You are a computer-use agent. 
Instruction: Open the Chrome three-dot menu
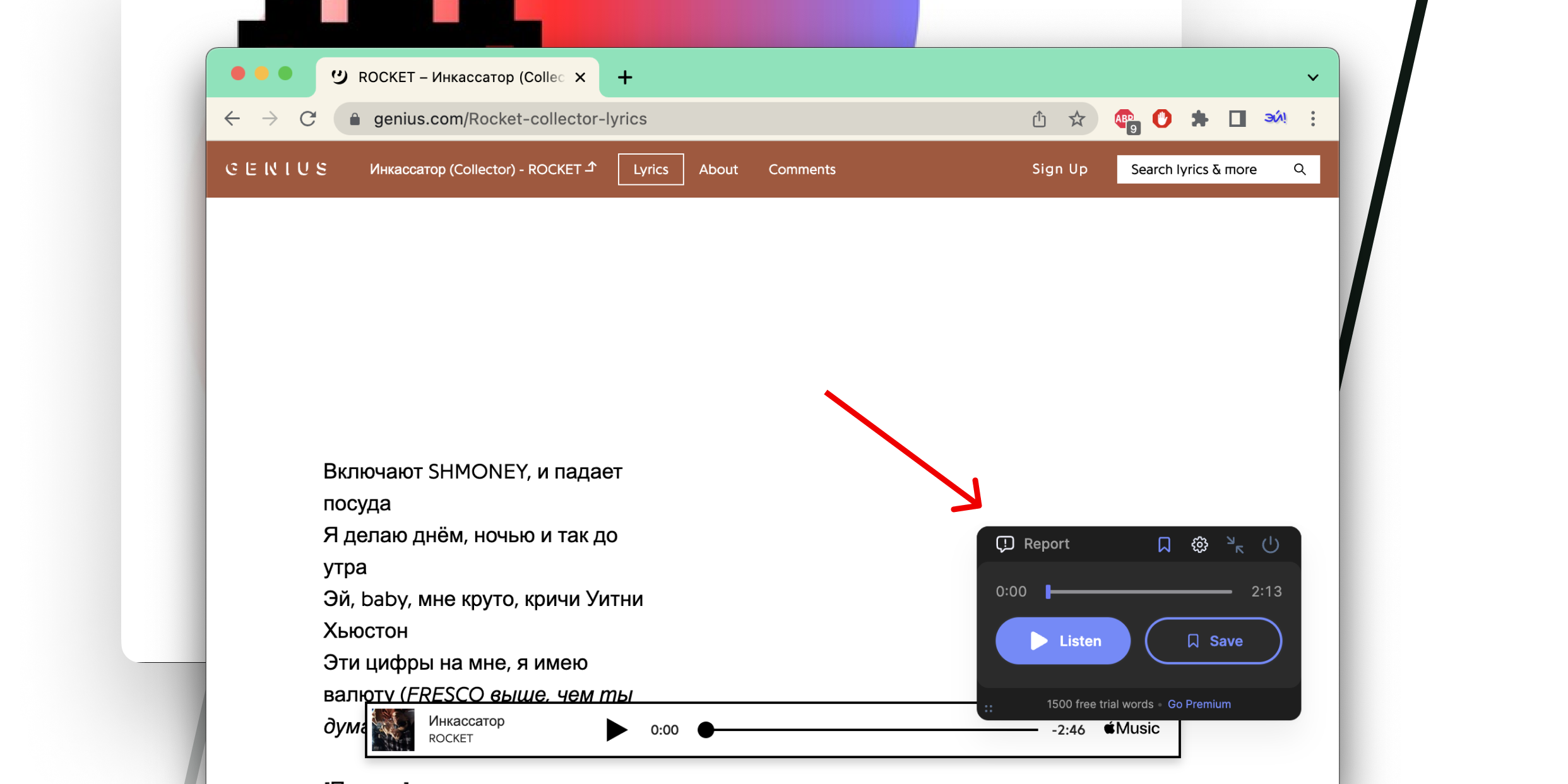(x=1313, y=119)
